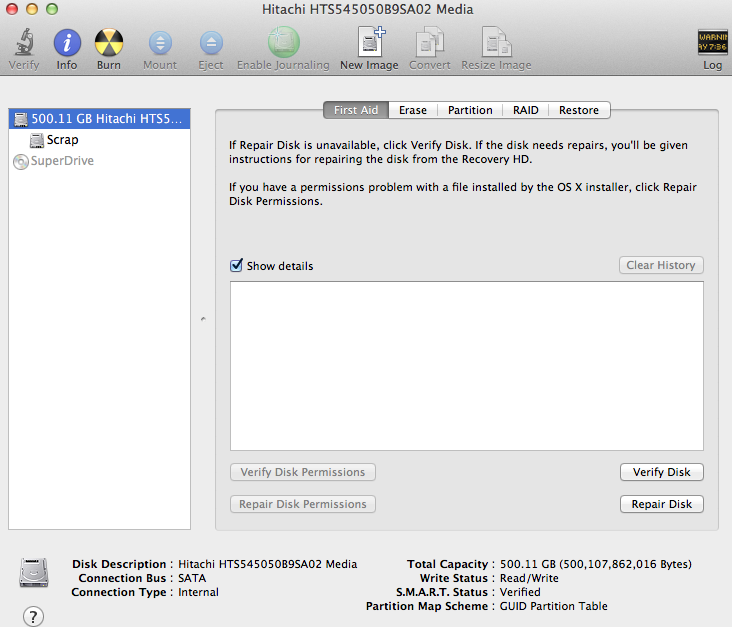The width and height of the screenshot is (732, 627).
Task: Click Repair Disk Permissions button
Action: [x=303, y=504]
